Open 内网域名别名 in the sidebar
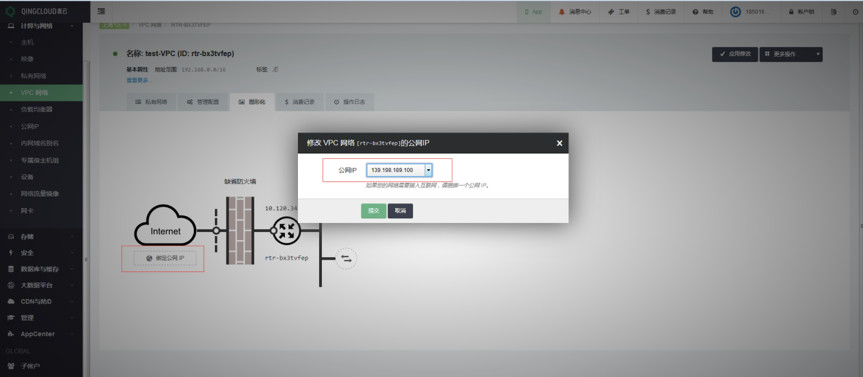 41,143
